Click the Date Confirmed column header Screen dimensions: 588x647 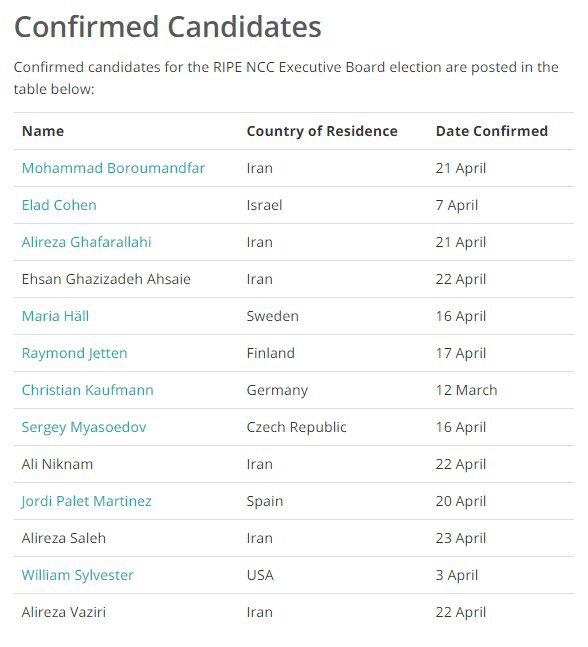click(x=492, y=131)
